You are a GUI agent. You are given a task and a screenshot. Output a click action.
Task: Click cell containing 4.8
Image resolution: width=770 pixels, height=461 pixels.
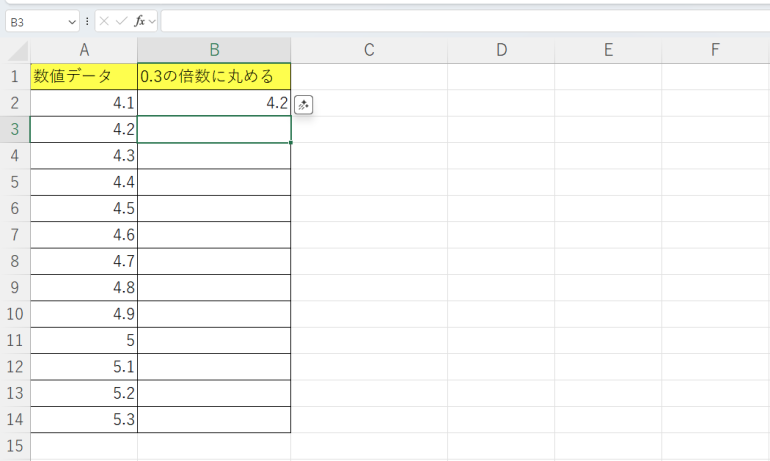[x=84, y=288]
